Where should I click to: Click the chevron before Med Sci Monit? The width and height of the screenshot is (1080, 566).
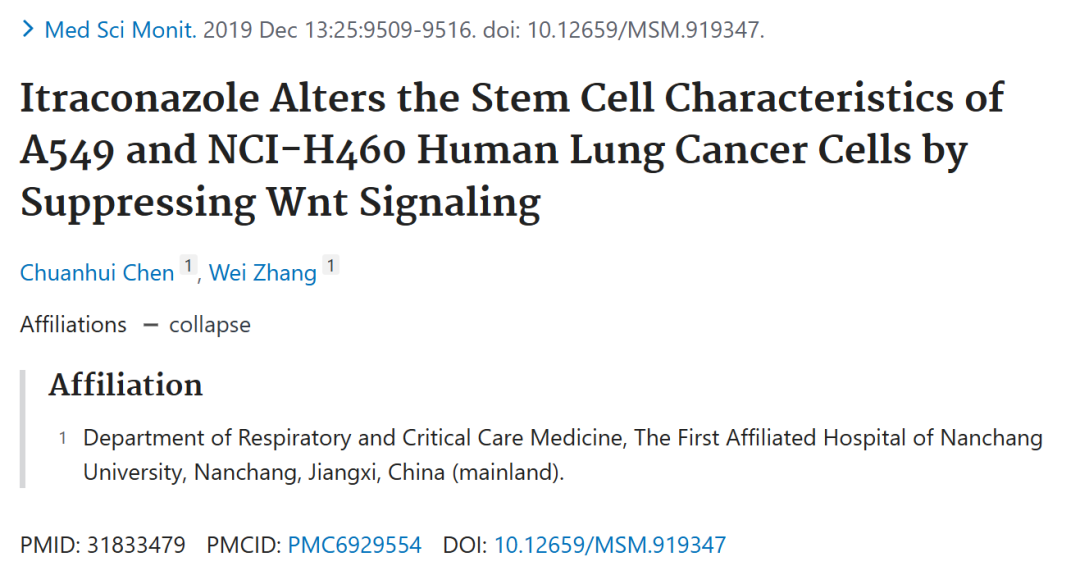(28, 29)
